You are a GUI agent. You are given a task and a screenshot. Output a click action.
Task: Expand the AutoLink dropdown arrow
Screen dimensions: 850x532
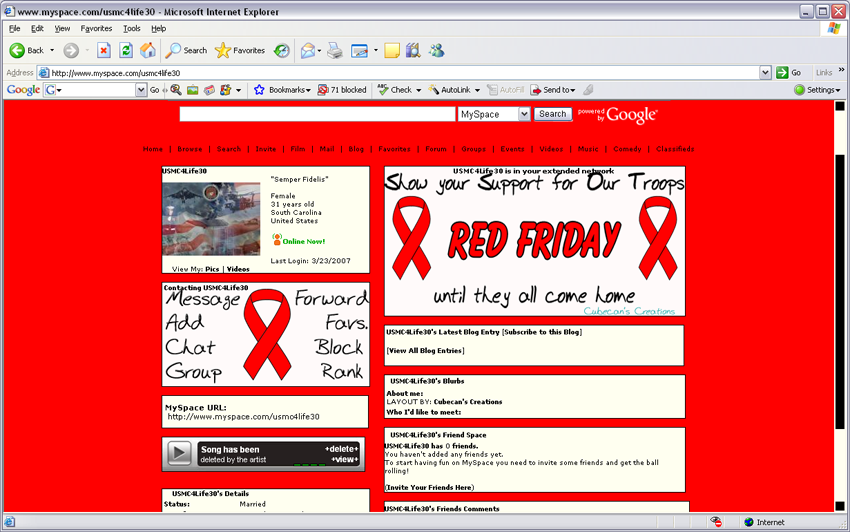pyautogui.click(x=477, y=90)
